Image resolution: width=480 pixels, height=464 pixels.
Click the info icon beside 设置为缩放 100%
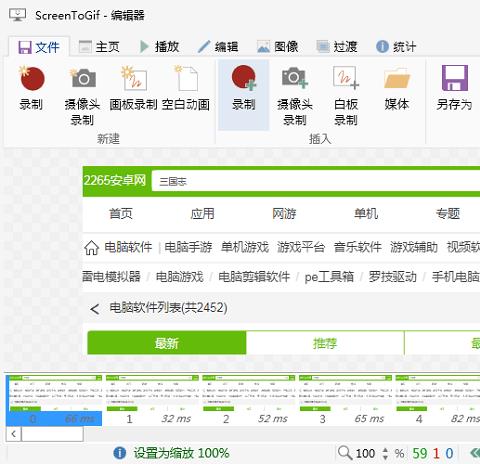pos(120,453)
